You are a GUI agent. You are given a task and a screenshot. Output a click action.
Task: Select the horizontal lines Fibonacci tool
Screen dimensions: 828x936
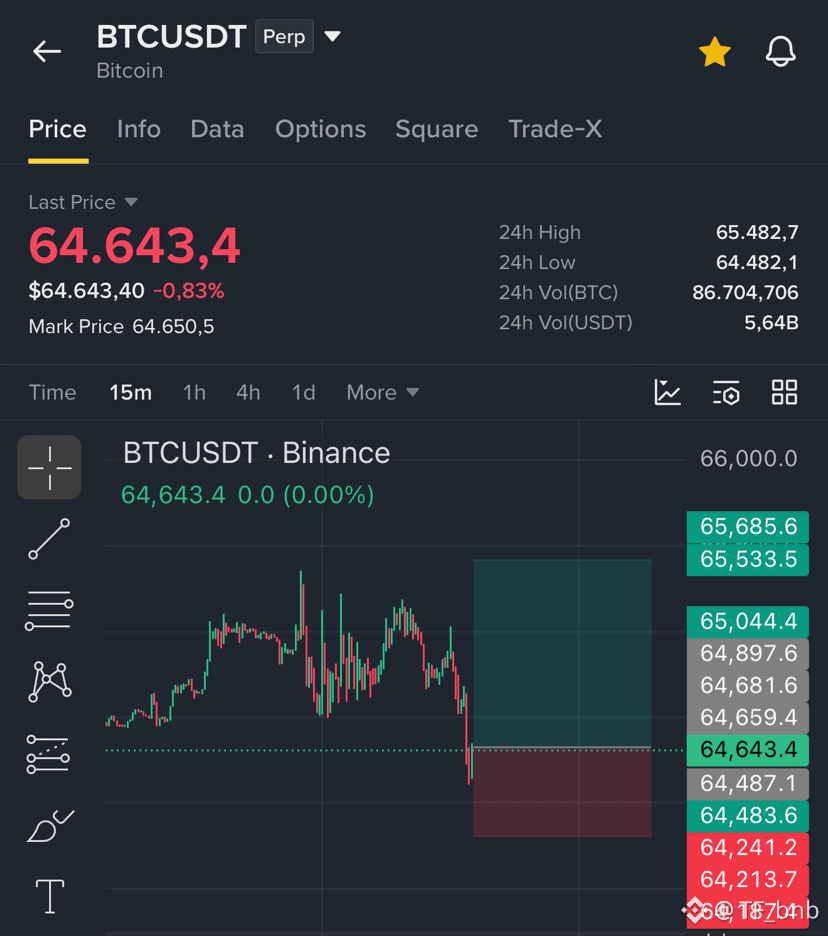tap(49, 611)
